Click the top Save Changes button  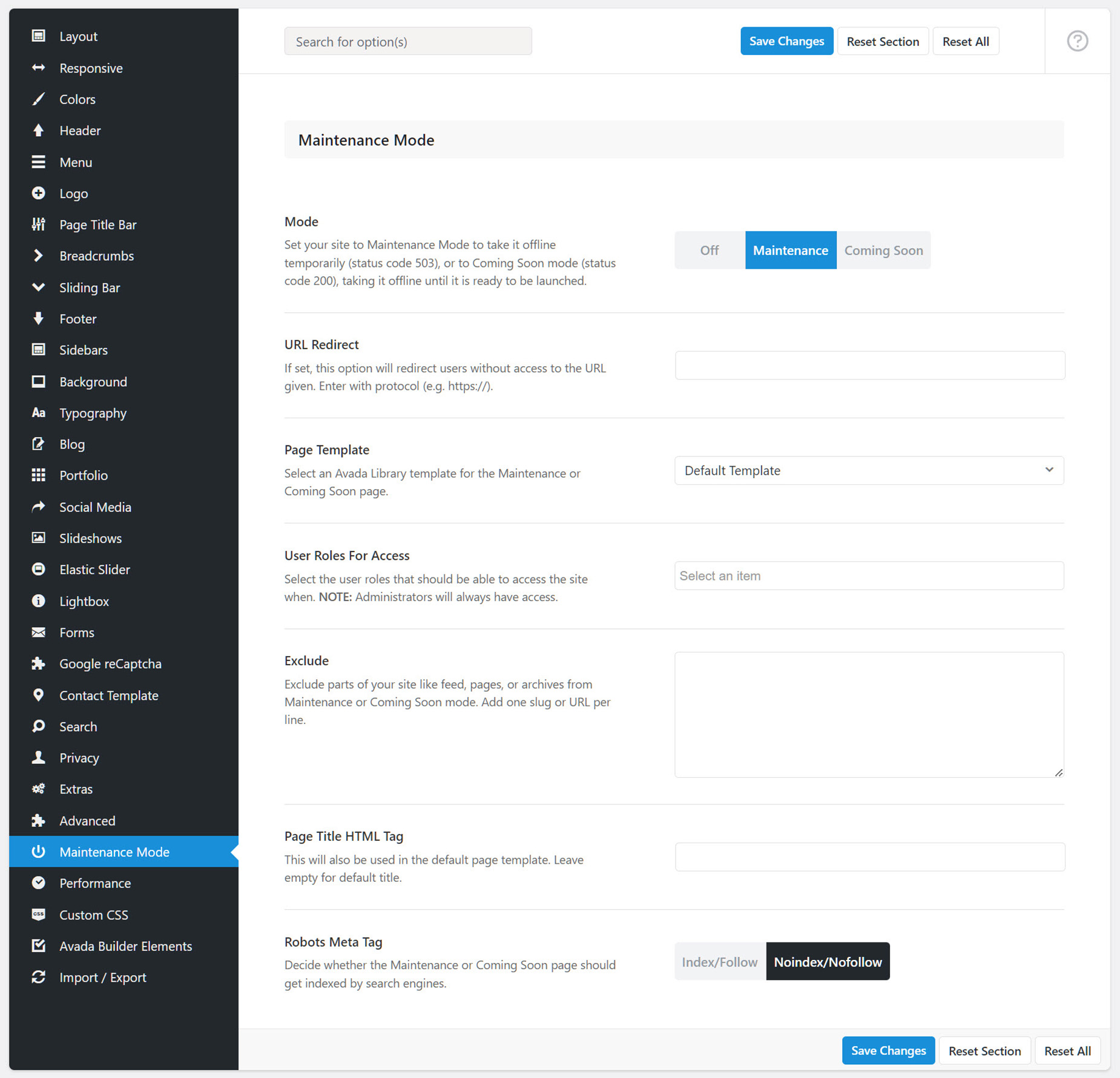[786, 41]
